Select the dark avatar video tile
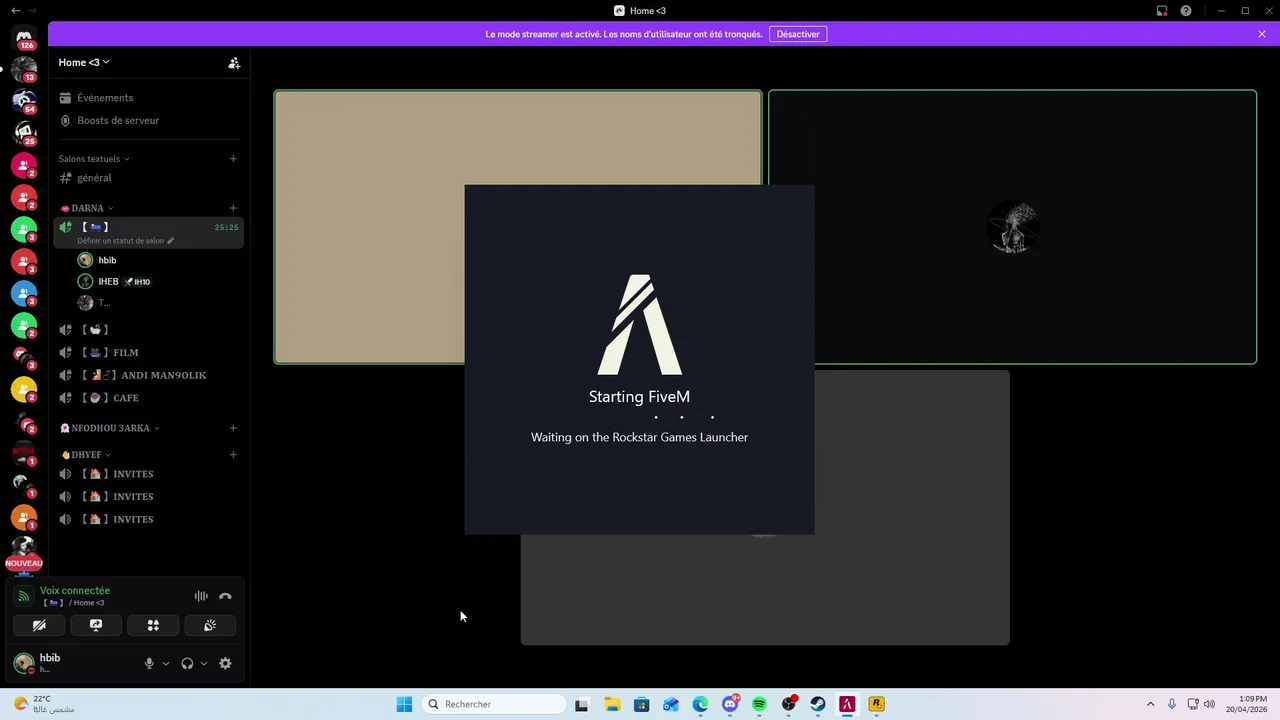1280x720 pixels. tap(1012, 227)
